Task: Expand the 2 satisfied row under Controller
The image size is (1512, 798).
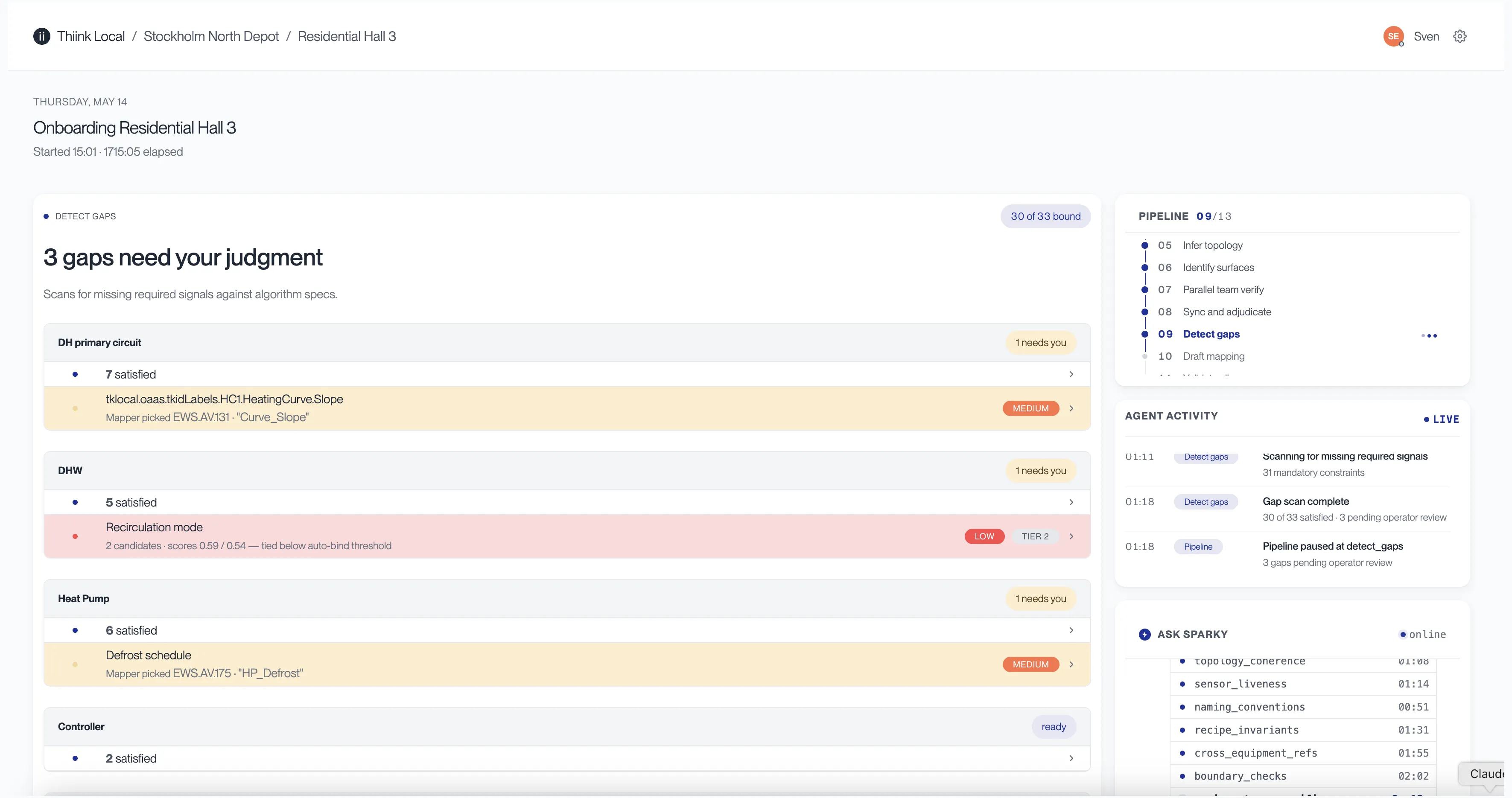Action: [567, 758]
